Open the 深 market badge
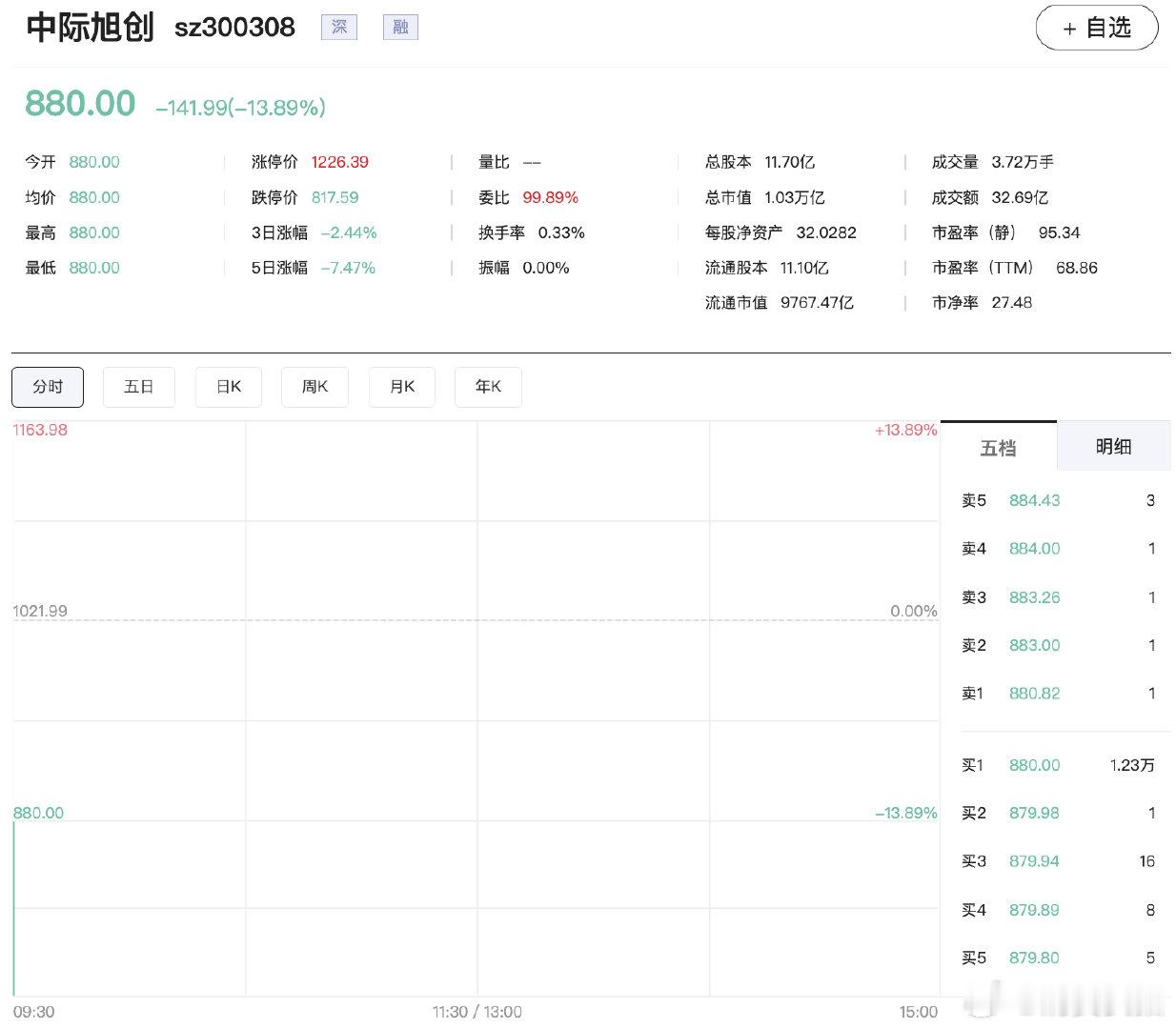1176x1029 pixels. pos(339,27)
